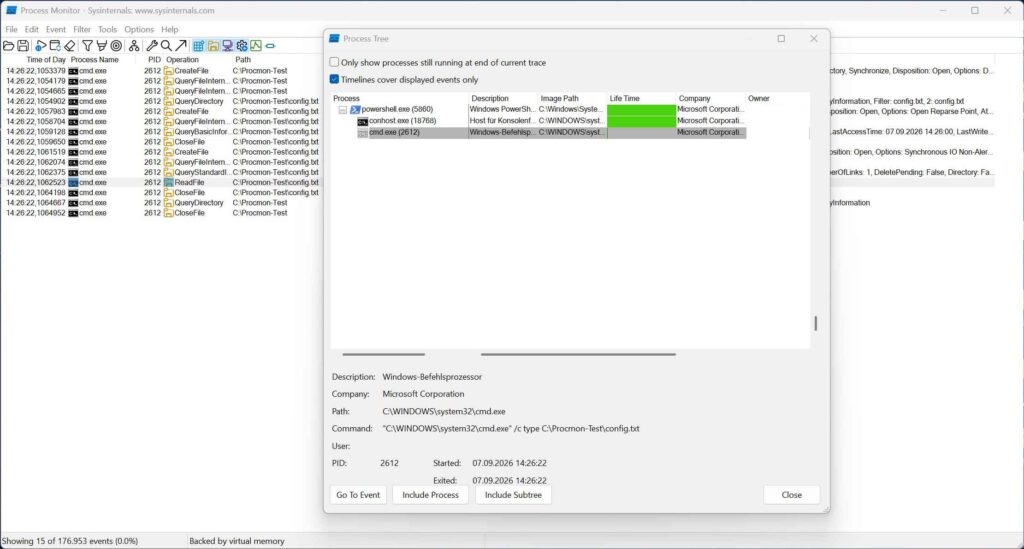
Task: Click the Include Subtree button
Action: 513,495
